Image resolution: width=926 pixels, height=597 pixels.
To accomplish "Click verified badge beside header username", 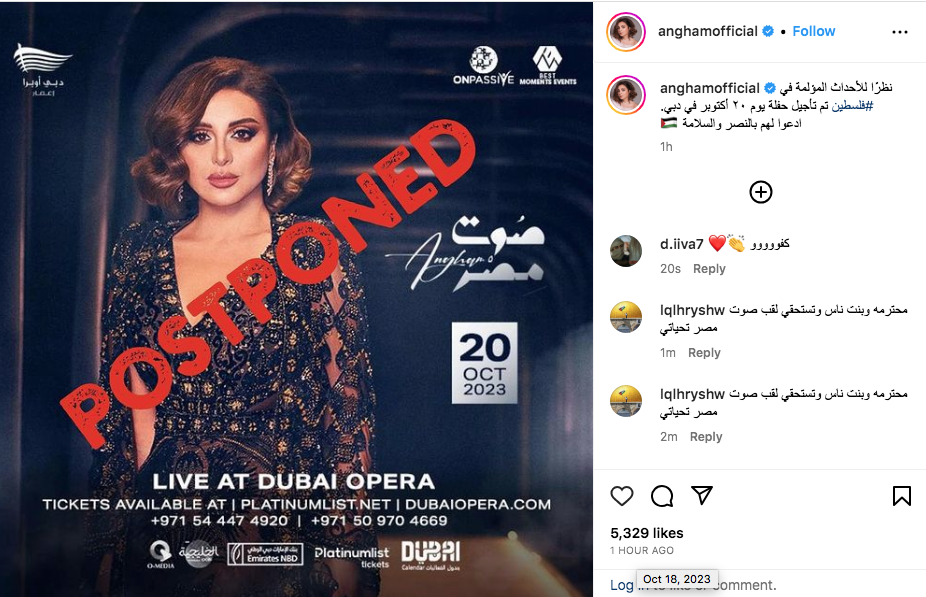I will (x=768, y=31).
